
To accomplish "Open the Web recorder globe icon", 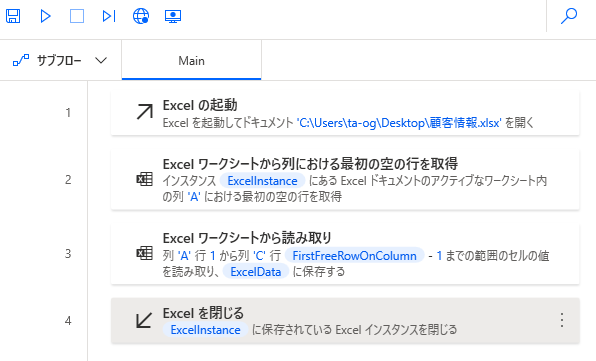I will coord(141,16).
